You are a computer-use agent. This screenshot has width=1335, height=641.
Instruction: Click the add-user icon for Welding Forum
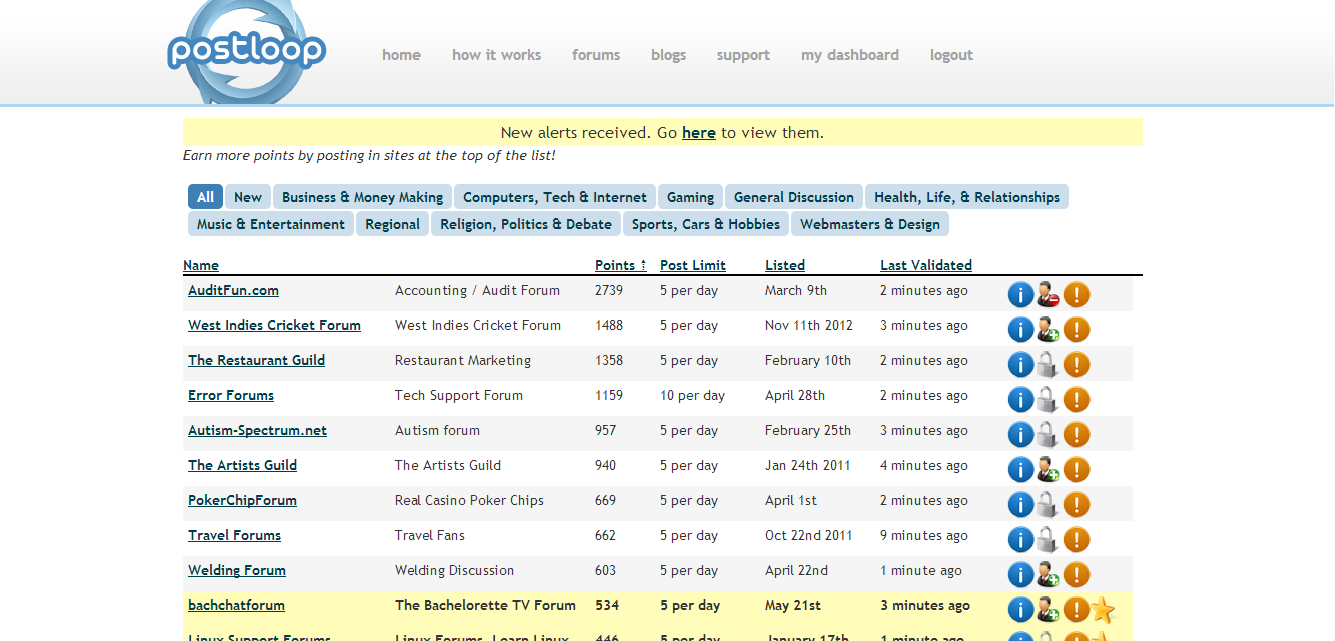tap(1048, 574)
